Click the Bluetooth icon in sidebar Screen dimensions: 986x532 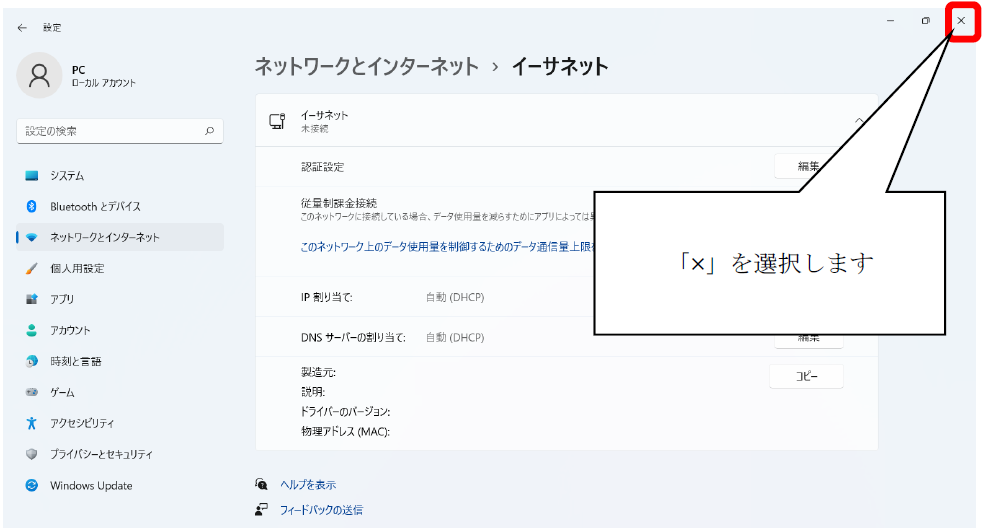[32, 207]
